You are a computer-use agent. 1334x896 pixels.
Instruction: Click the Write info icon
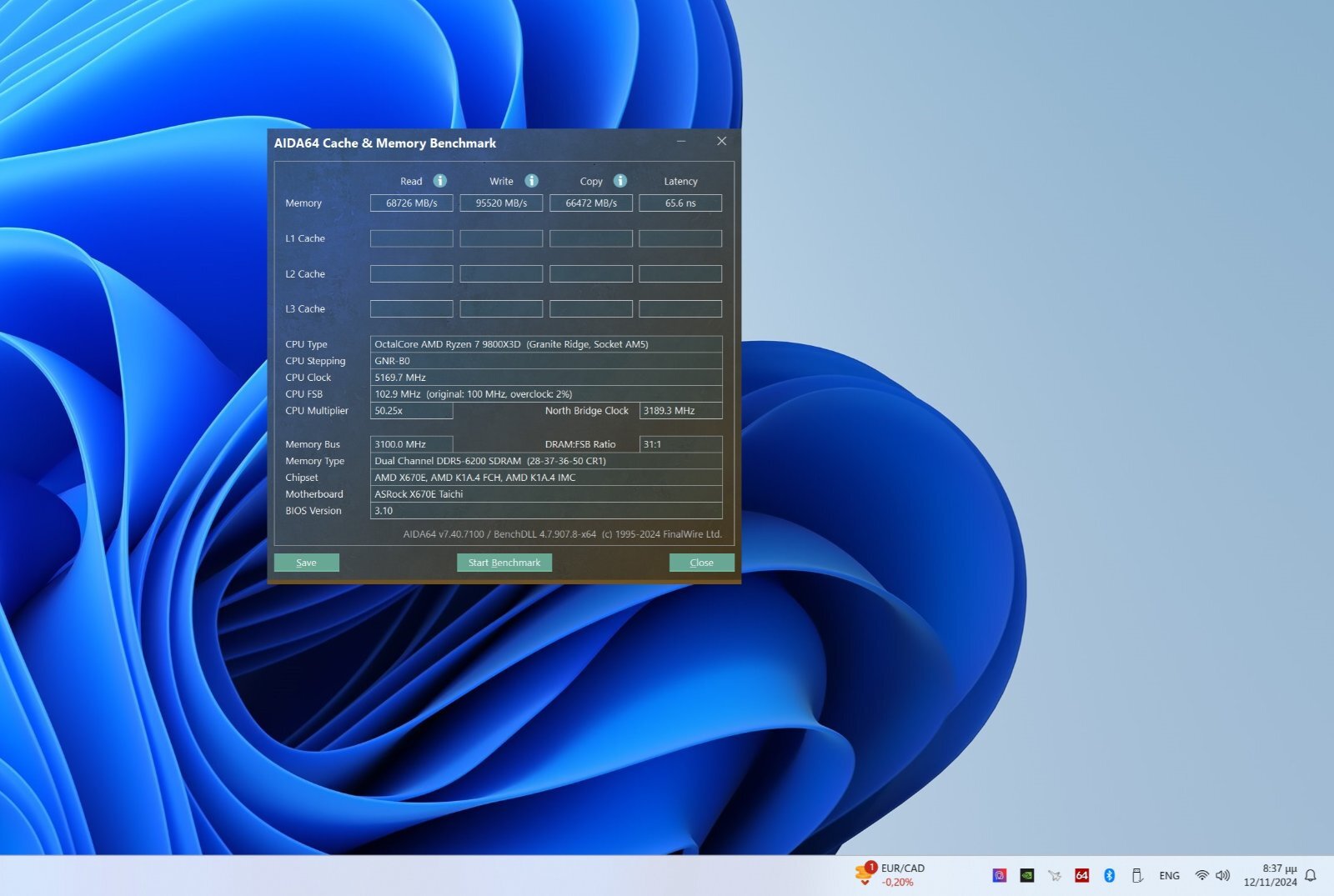[x=531, y=181]
